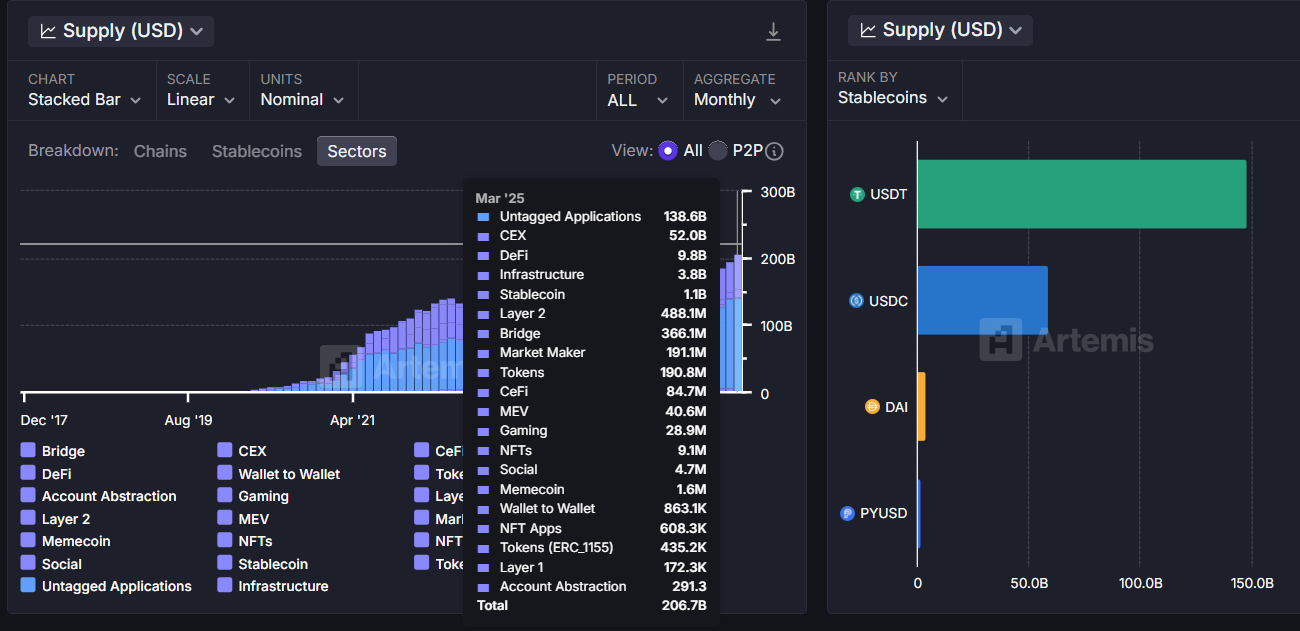
Task: Click the PYUSD token icon
Action: click(x=847, y=513)
